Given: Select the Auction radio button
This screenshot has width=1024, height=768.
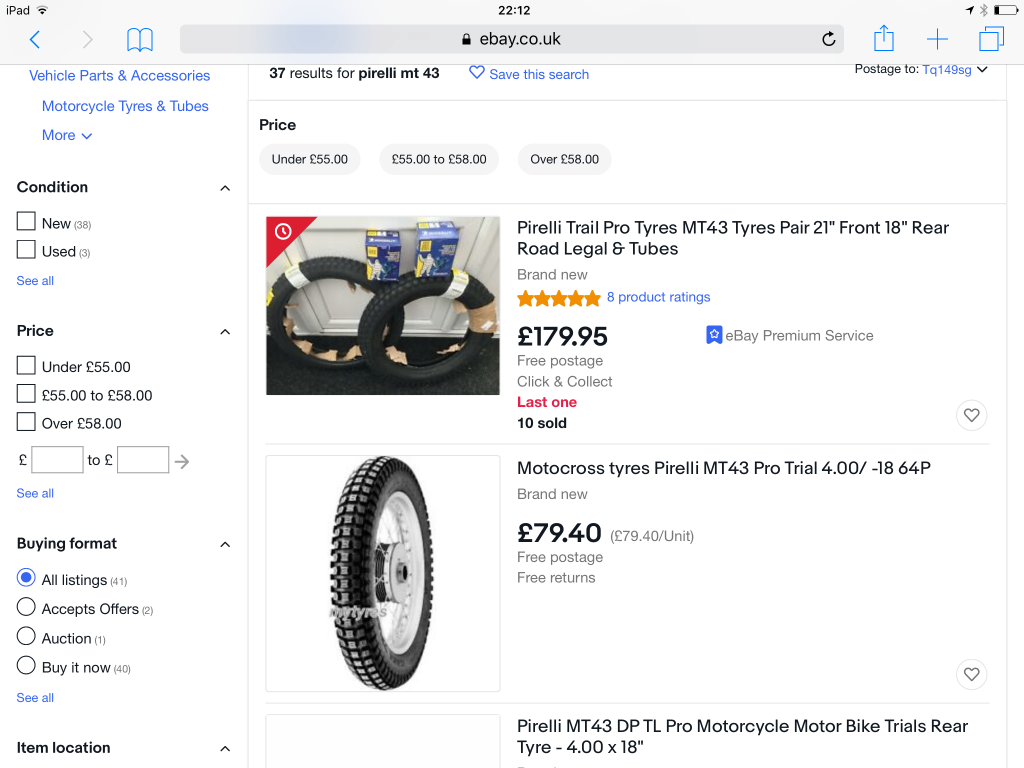Looking at the screenshot, I should pos(26,636).
